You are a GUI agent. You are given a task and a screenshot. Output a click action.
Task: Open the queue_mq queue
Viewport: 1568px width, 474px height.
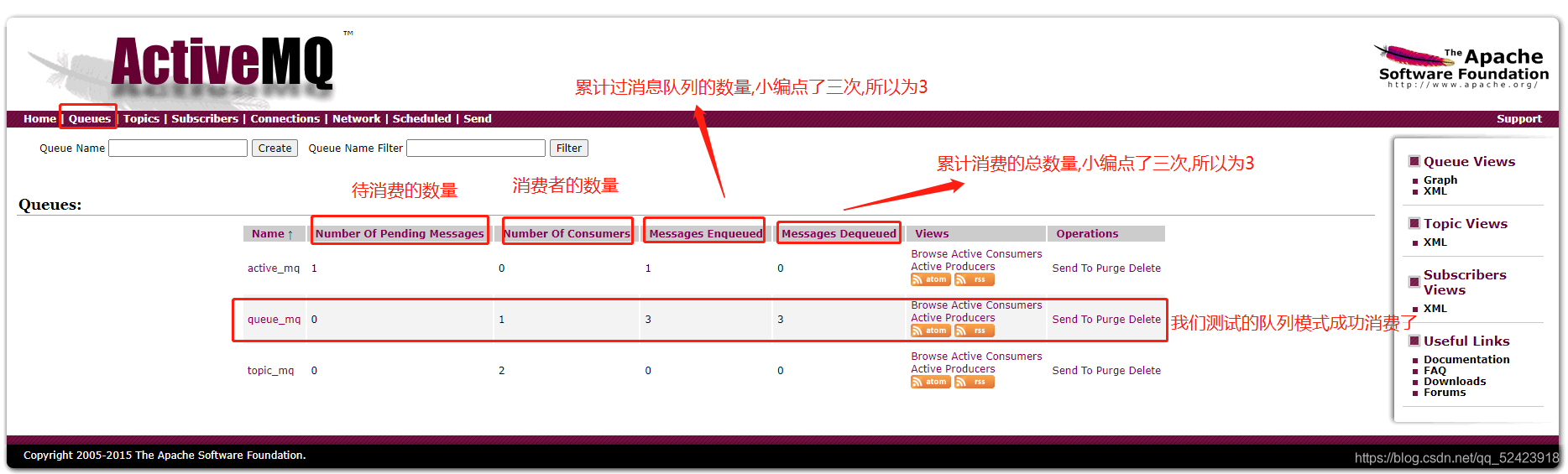coord(274,320)
